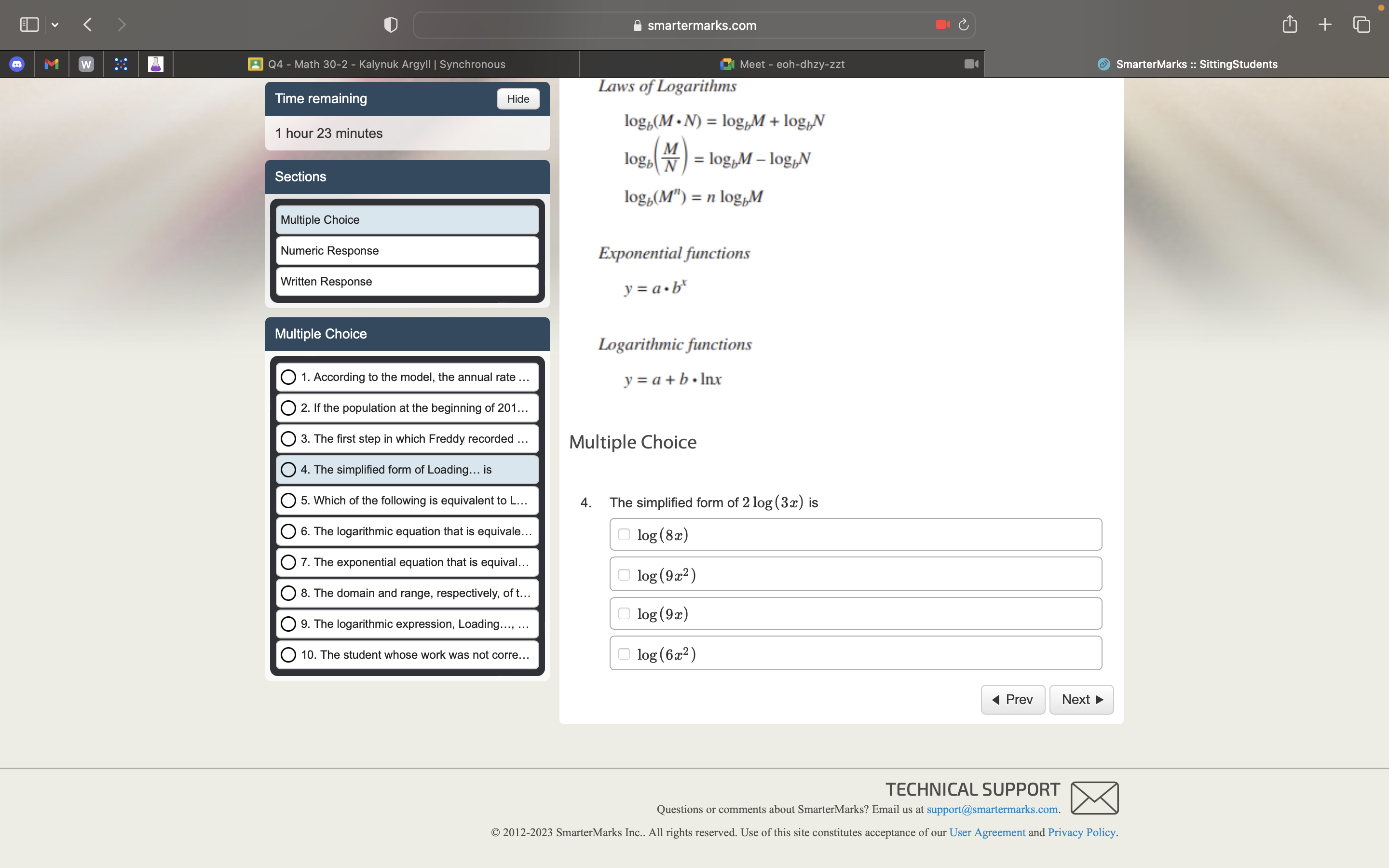Screen dimensions: 1389x868
Task: Click the privacy shield icon in toolbar
Action: point(390,25)
